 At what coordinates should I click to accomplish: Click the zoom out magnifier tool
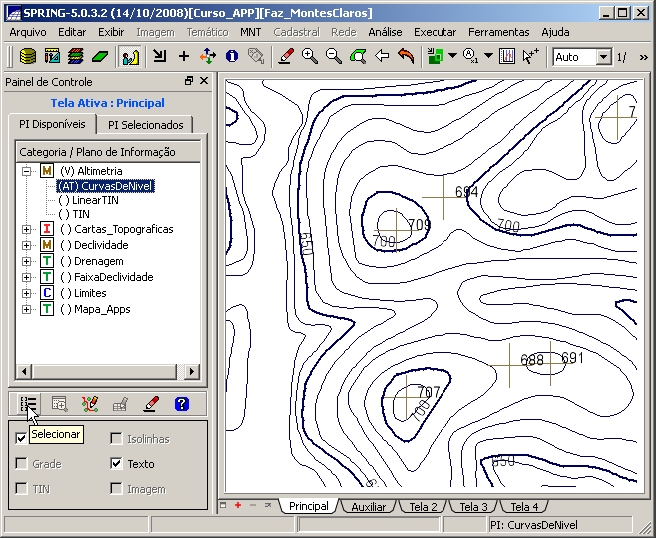coord(334,57)
